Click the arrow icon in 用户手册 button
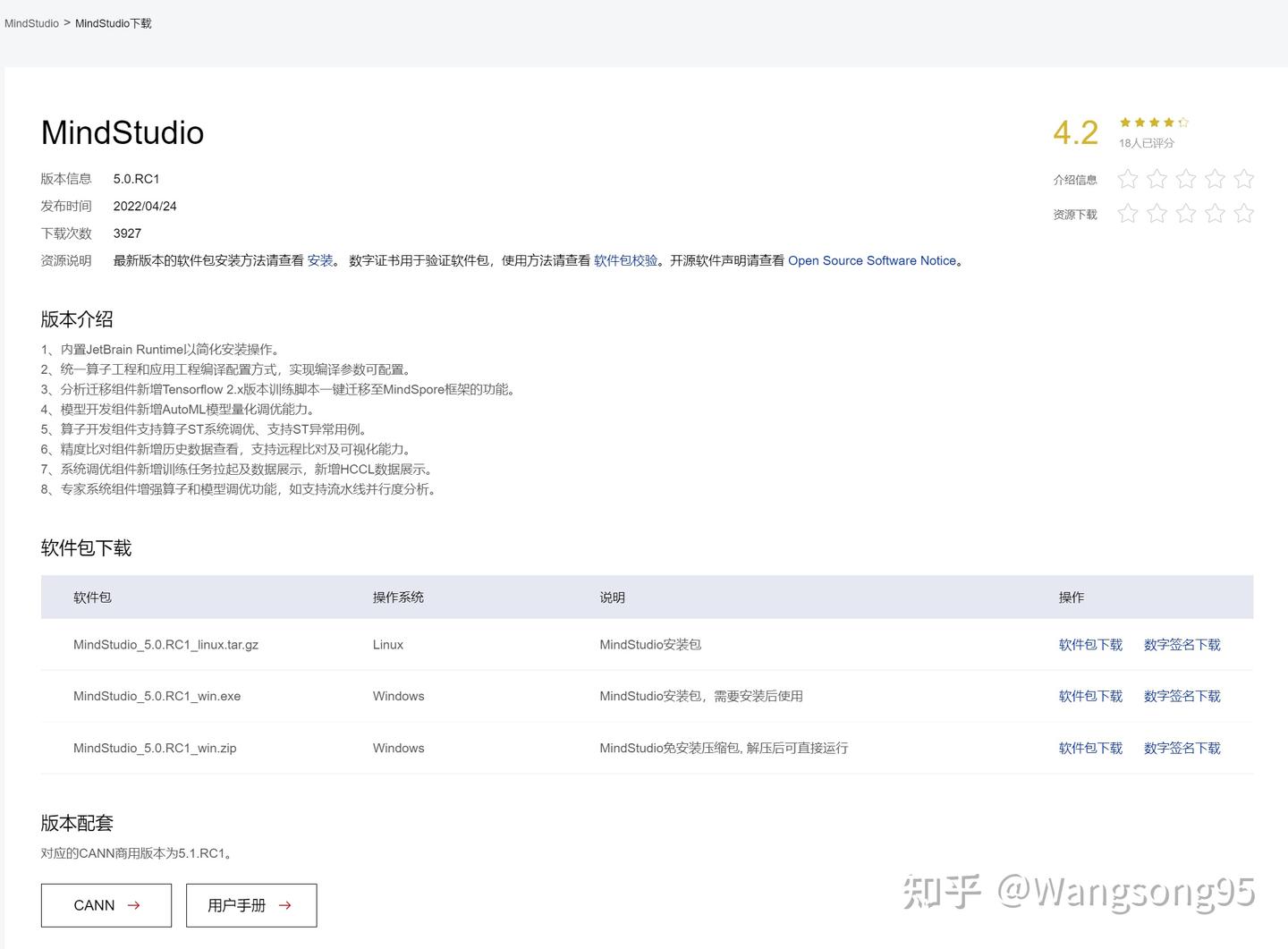The image size is (1288, 949). pos(284,905)
